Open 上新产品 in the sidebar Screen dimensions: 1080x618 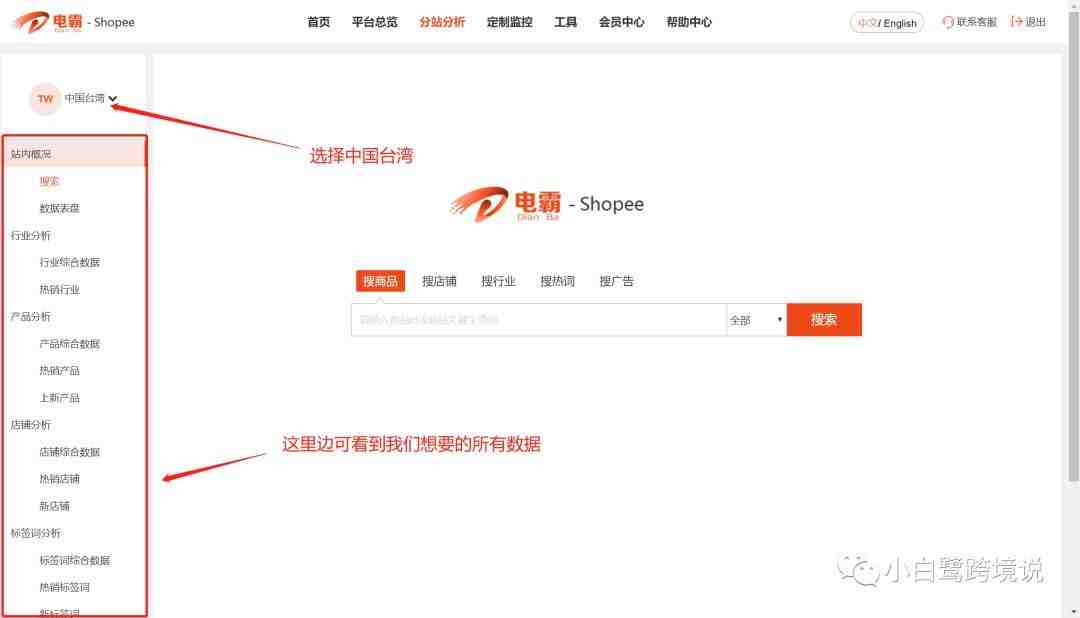(59, 398)
